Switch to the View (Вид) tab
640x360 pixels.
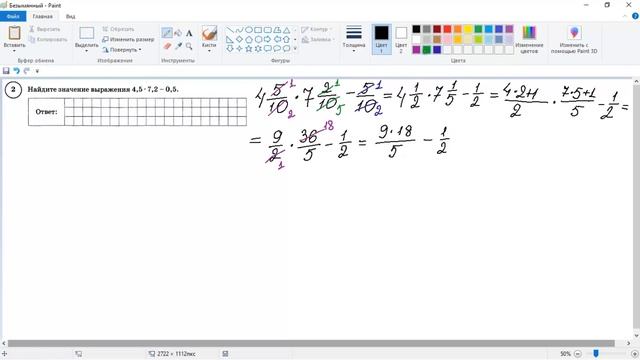(x=70, y=16)
